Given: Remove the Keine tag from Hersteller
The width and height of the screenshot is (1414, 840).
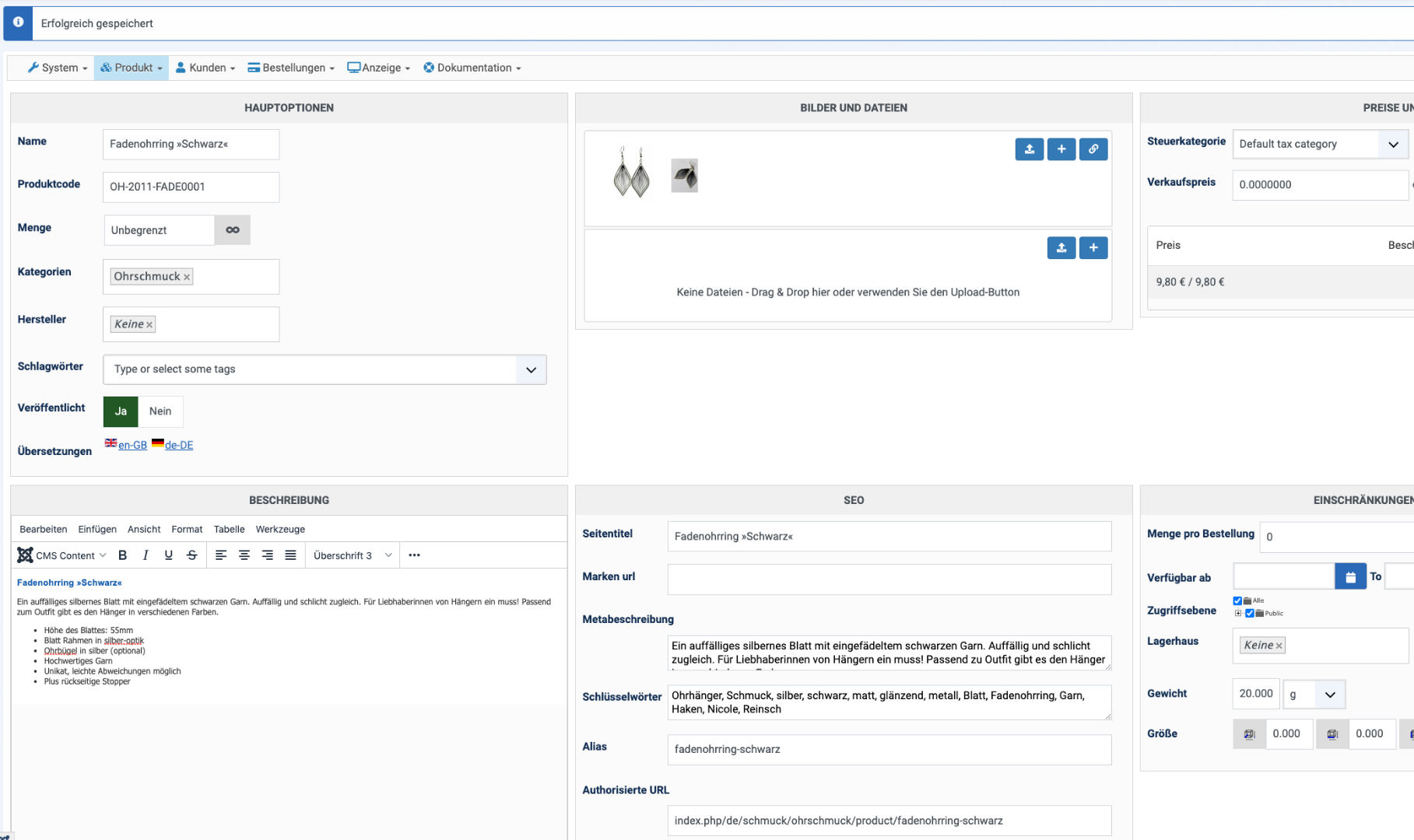Looking at the screenshot, I should (149, 325).
